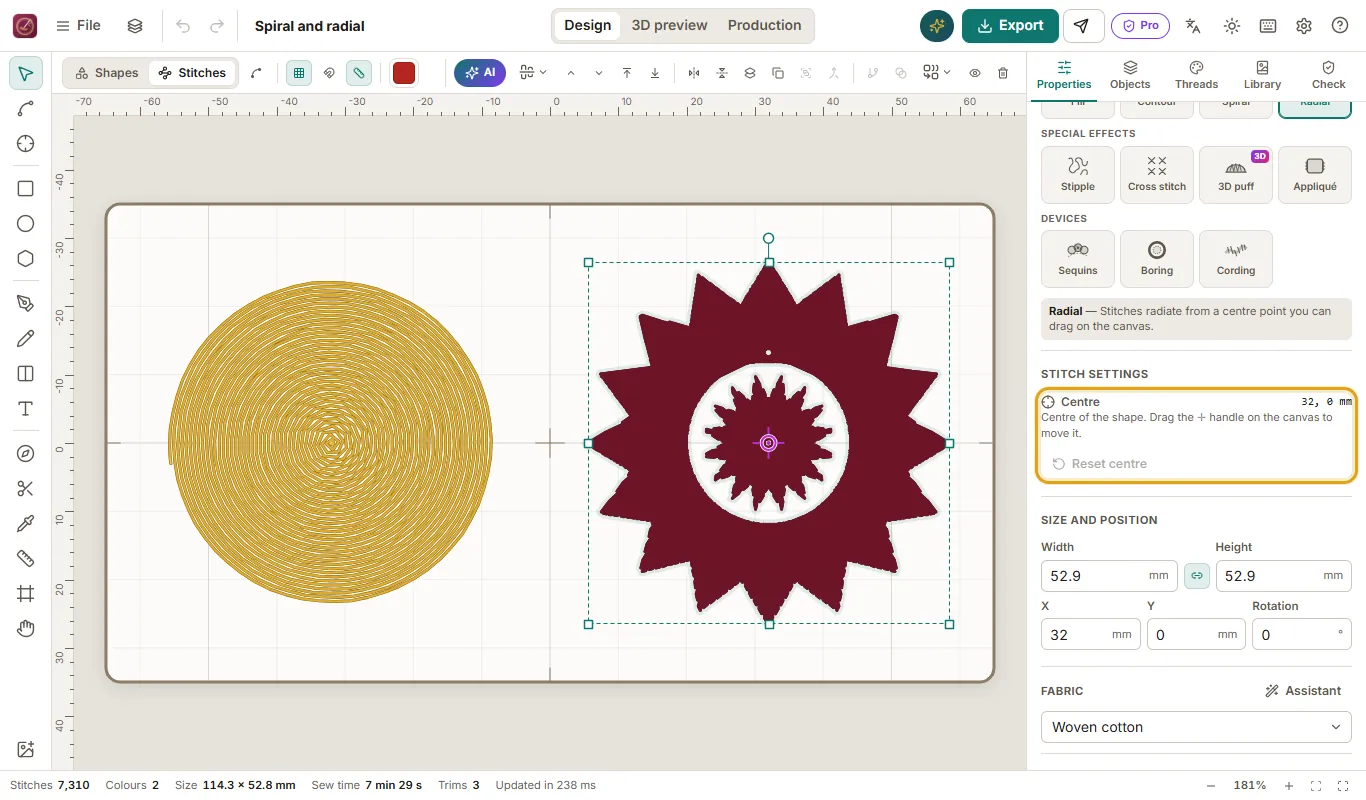Open the fabric Assistant
Screen dimensions: 1366x800
1302,691
